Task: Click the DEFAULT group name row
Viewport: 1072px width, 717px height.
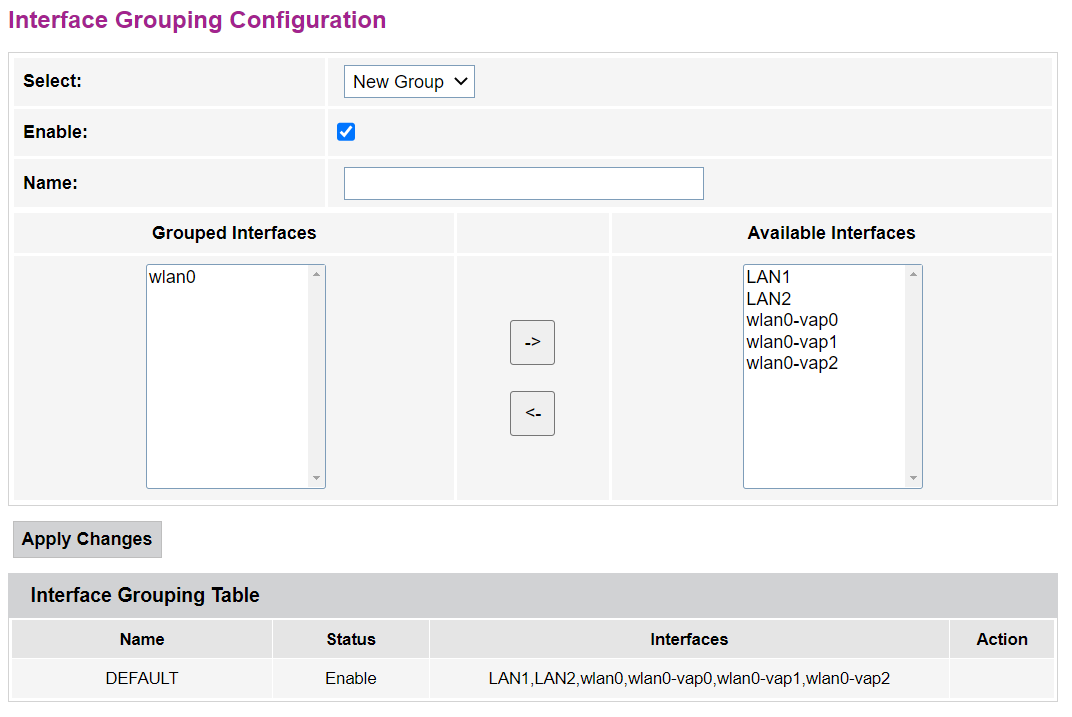Action: pos(142,678)
